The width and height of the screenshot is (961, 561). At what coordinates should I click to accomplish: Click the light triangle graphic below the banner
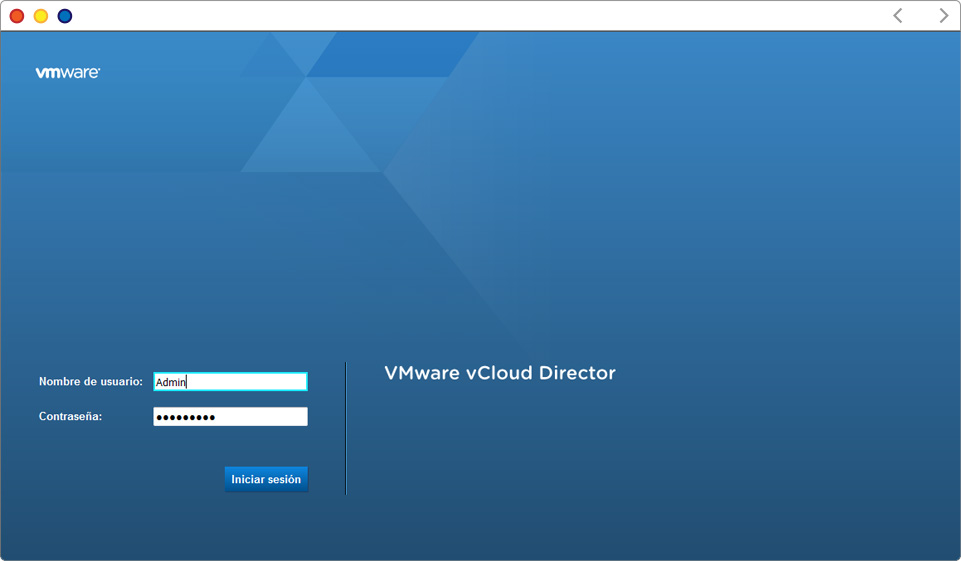click(310, 135)
